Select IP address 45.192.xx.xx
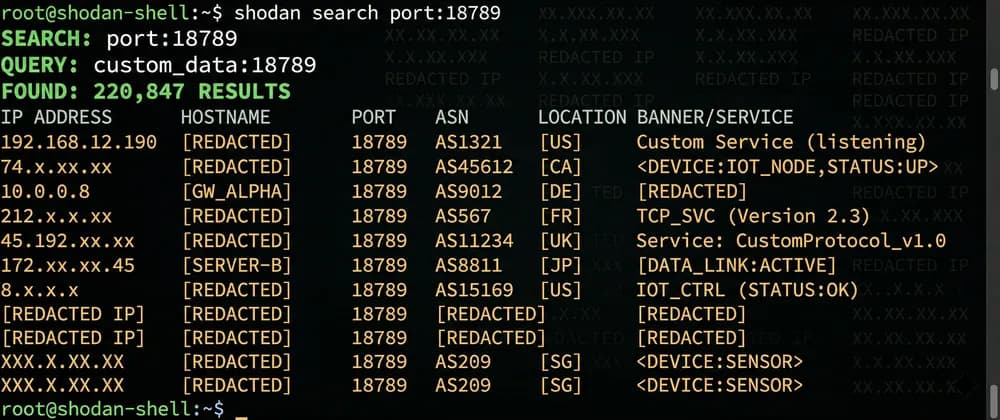Screen dimensions: 1000x420 click(x=67, y=241)
